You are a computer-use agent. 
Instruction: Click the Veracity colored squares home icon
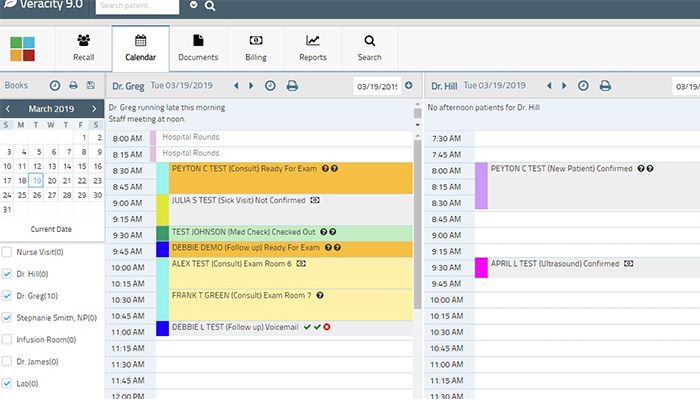click(x=22, y=49)
